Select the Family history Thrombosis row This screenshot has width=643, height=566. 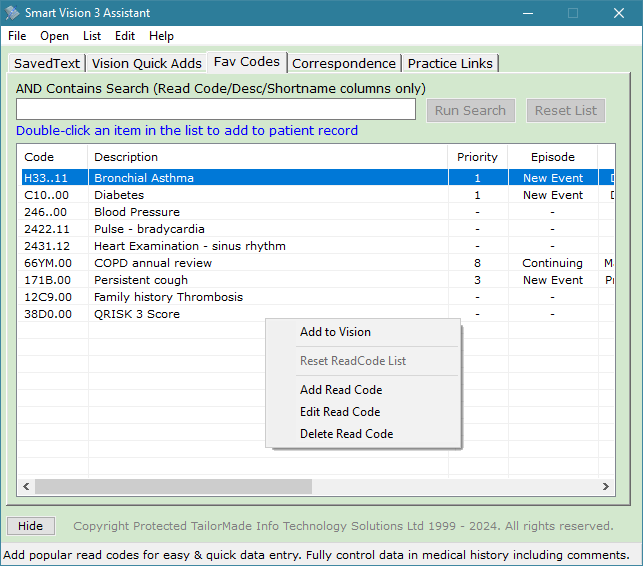[316, 297]
